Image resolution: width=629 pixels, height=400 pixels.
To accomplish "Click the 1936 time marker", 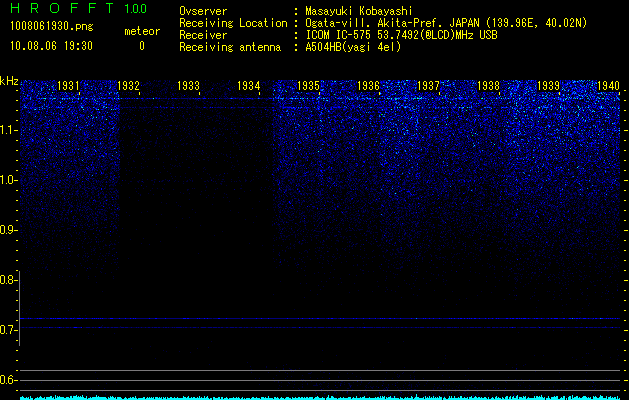I will click(x=368, y=85).
